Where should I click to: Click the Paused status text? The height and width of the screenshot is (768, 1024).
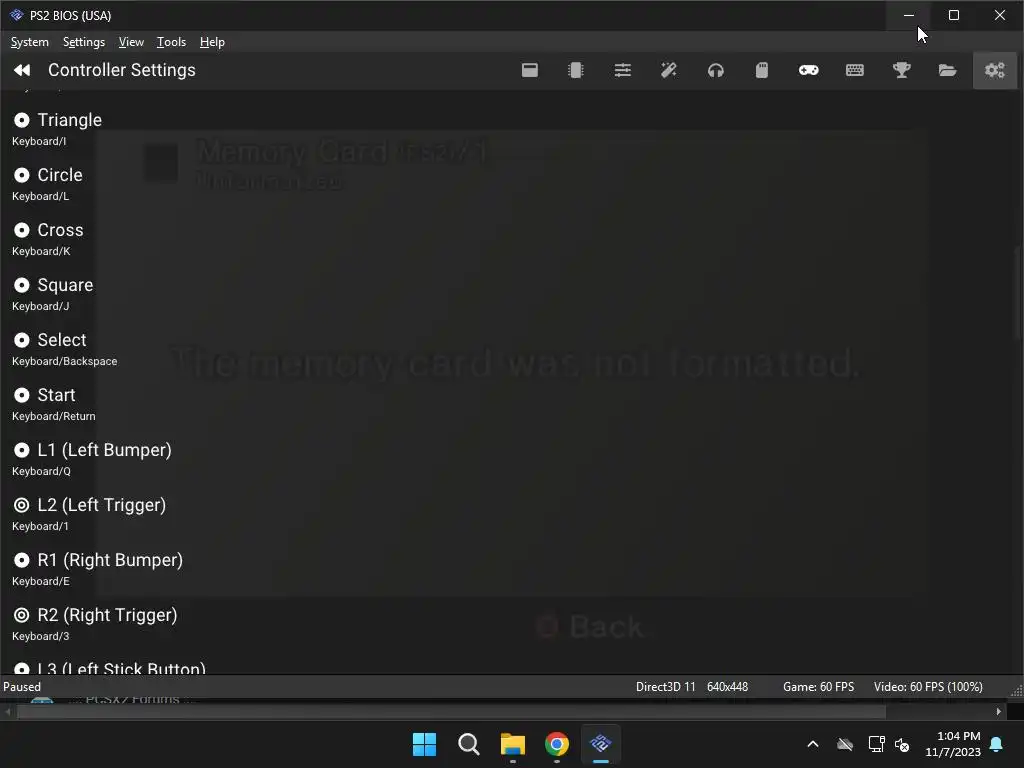point(22,687)
